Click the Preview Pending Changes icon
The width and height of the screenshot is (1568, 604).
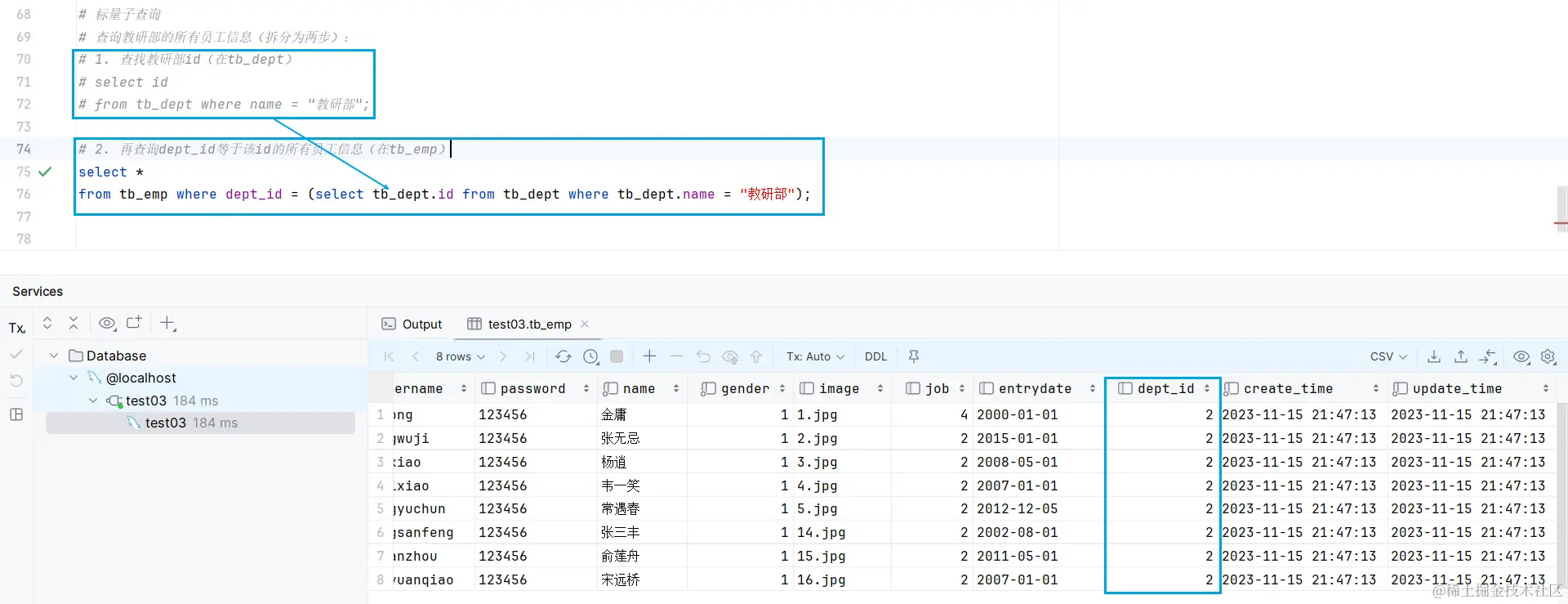click(x=730, y=356)
